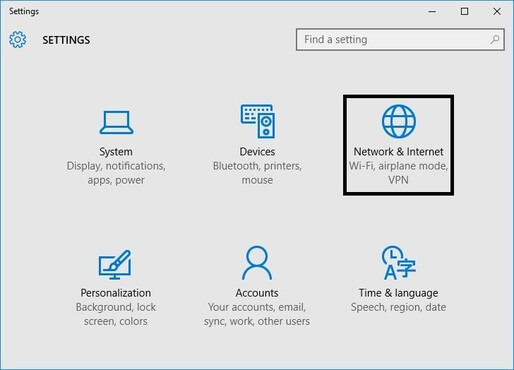Screen dimensions: 514x370
Task: Open the Time & language clock icon
Action: coord(398,263)
